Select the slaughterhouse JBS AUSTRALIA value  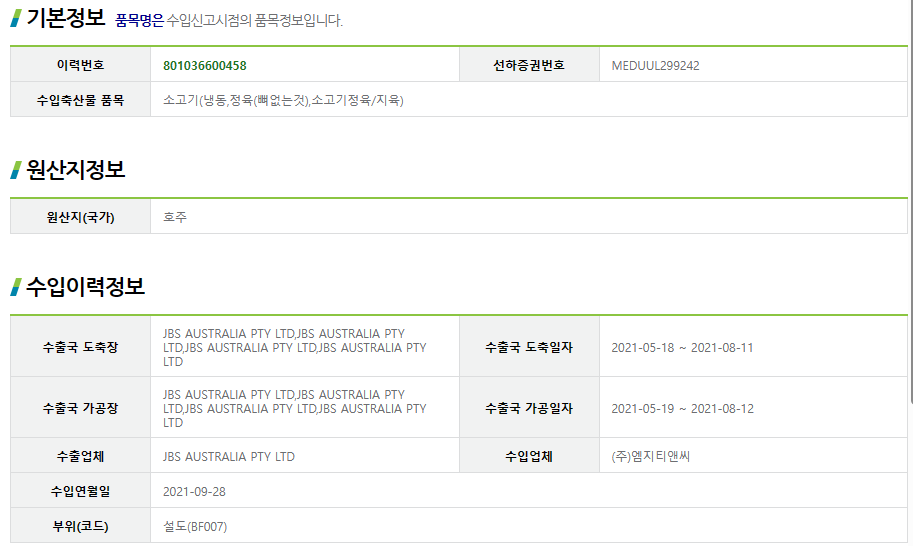pyautogui.click(x=295, y=348)
